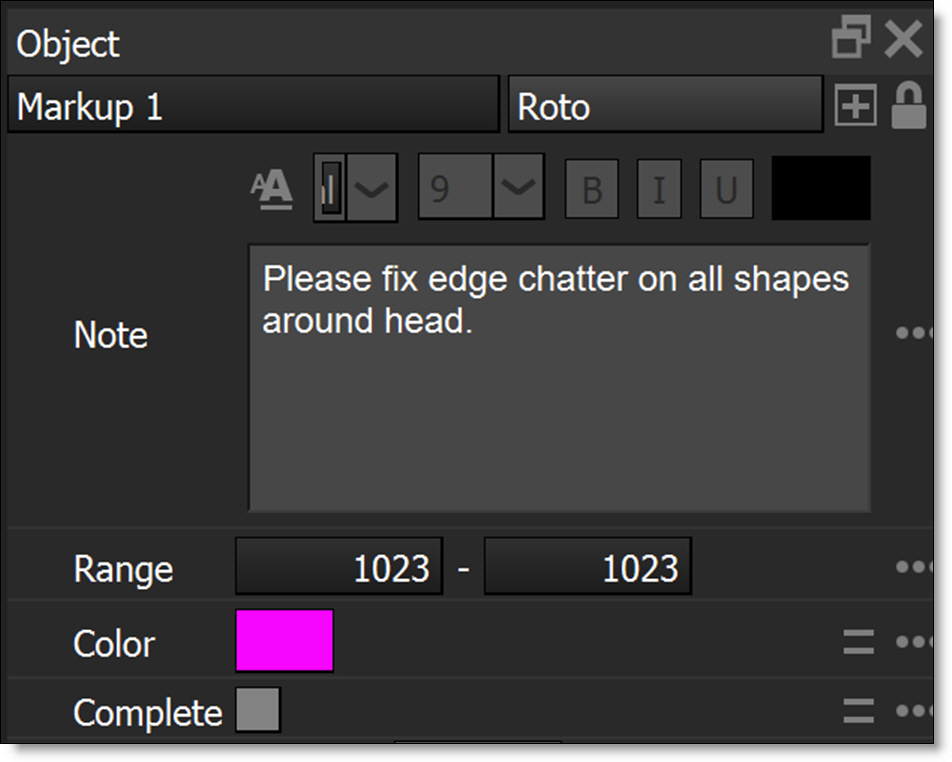Click the Range end frame field
This screenshot has width=952, height=762.
point(587,568)
